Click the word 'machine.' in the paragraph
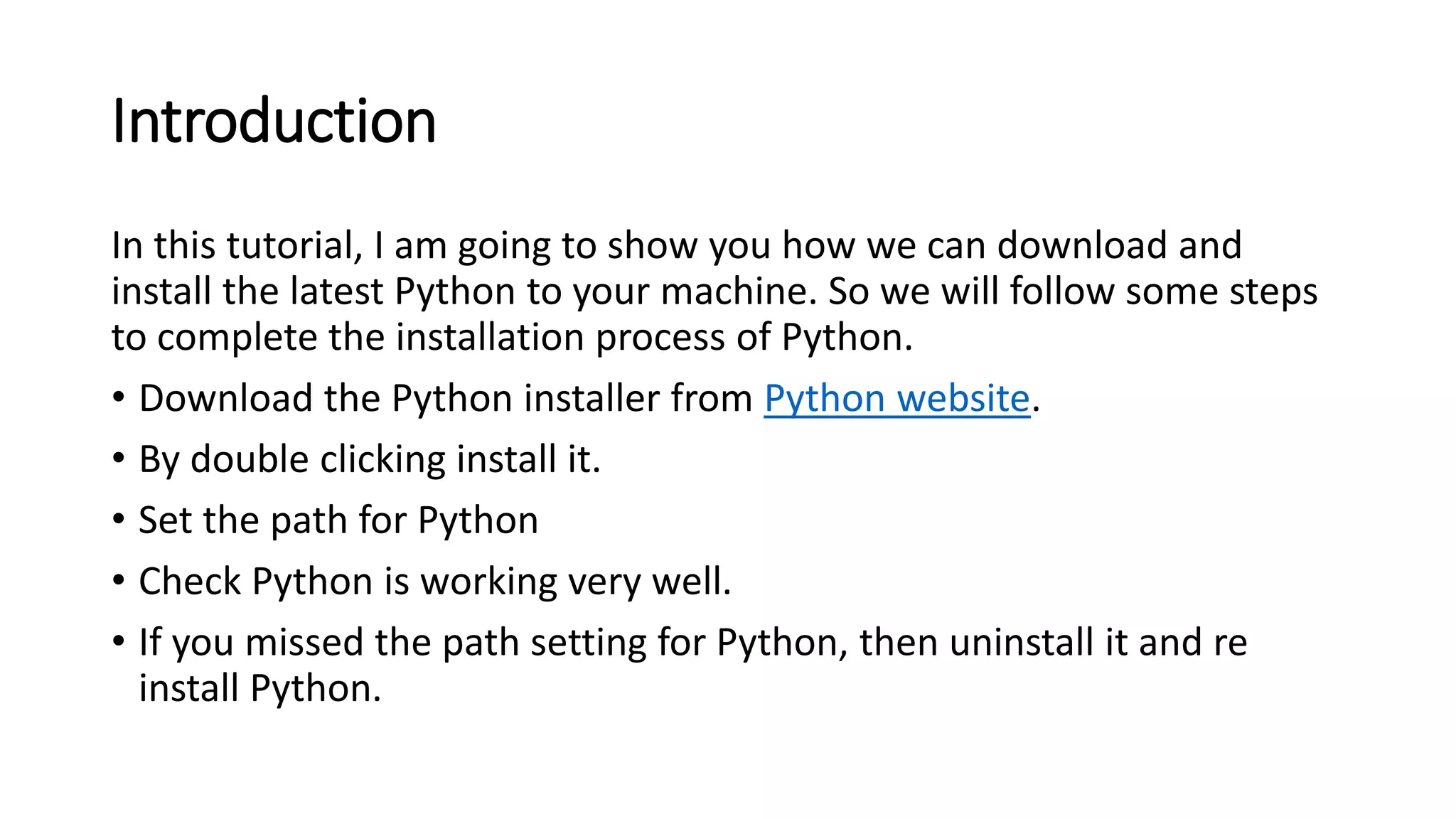The image size is (1456, 819). tap(739, 292)
